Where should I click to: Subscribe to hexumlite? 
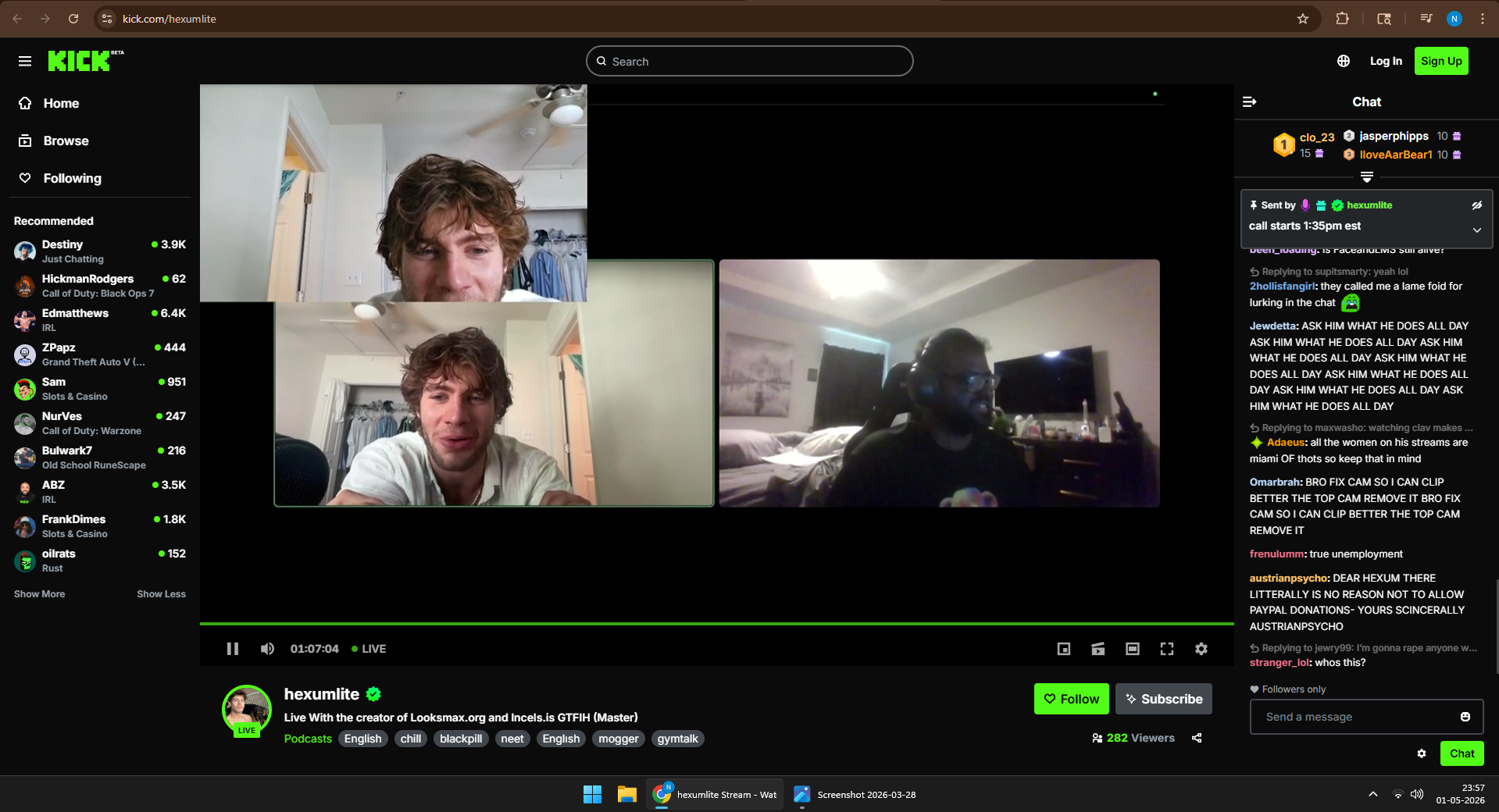1164,699
